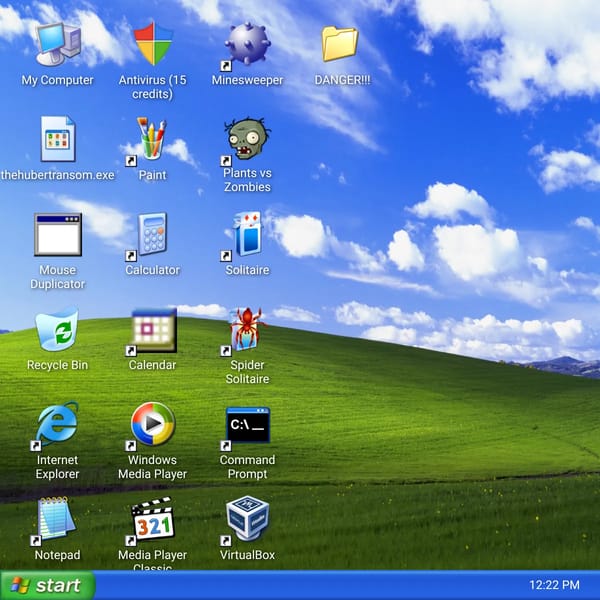Select the "VirtualBox" label text
This screenshot has height=600, width=600.
(x=247, y=555)
